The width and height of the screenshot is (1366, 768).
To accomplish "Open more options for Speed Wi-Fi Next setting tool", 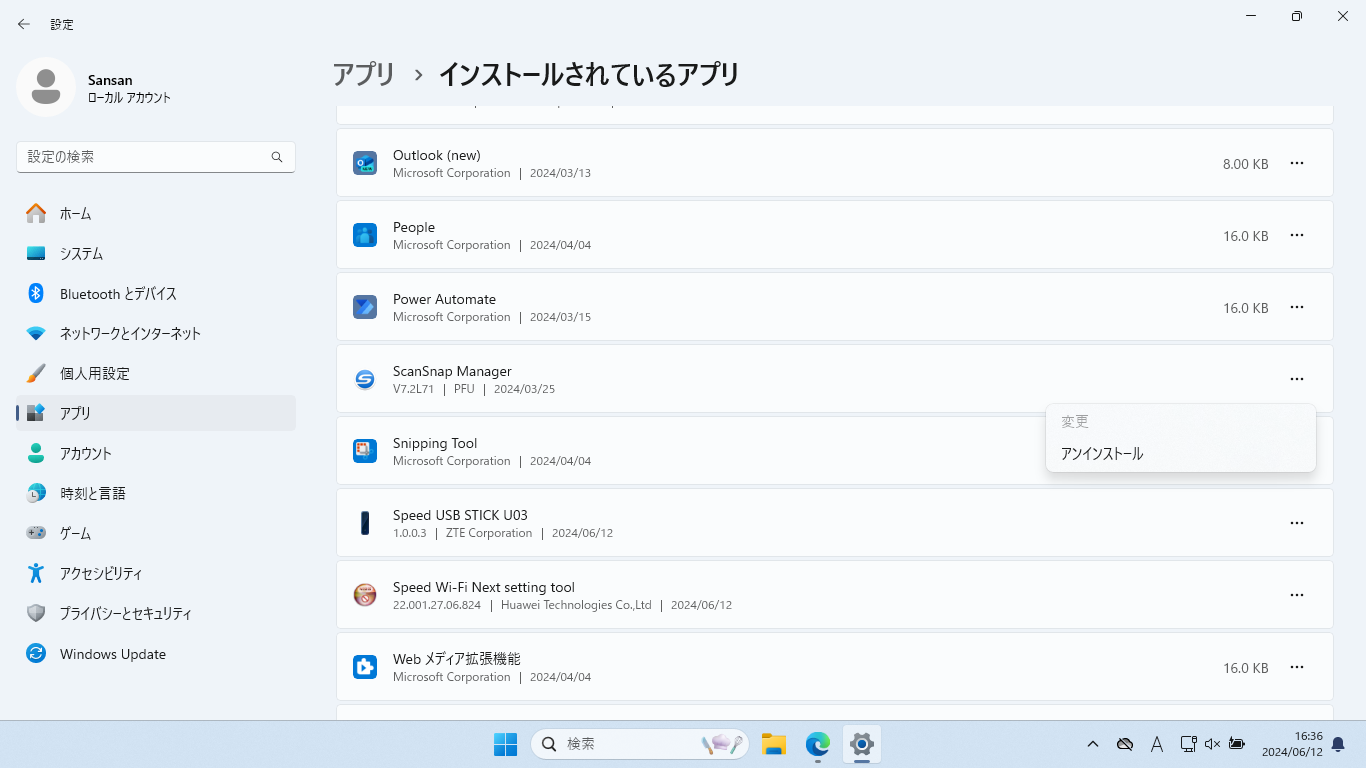I will (1297, 595).
